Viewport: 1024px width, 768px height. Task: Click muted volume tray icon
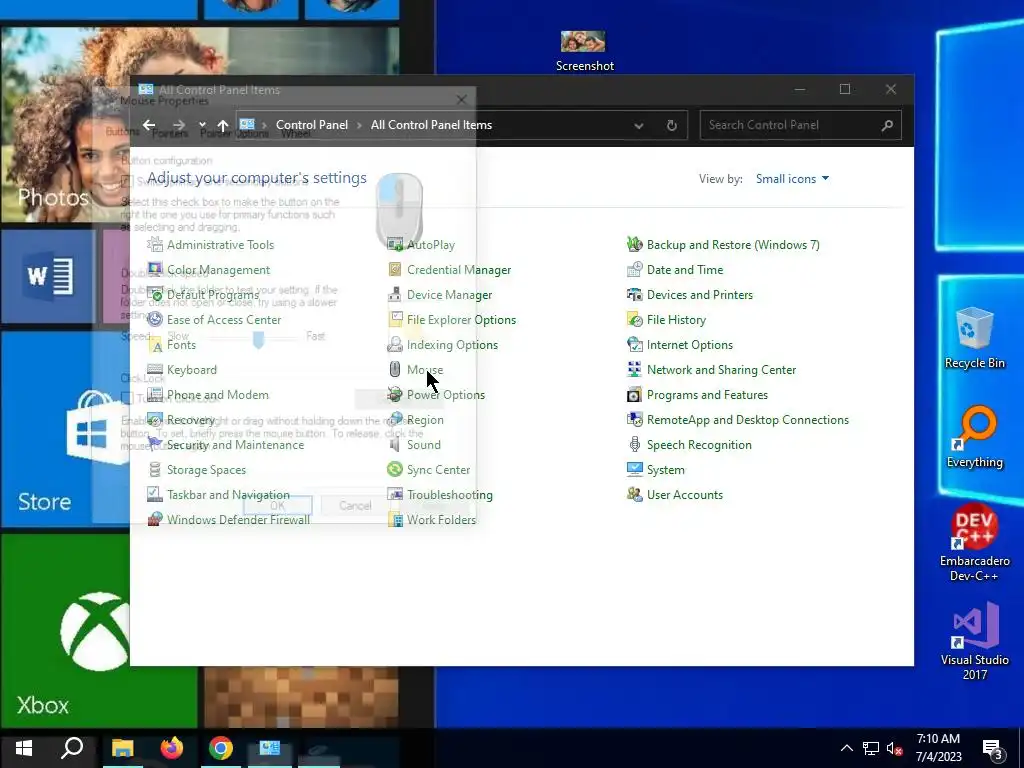pos(895,748)
